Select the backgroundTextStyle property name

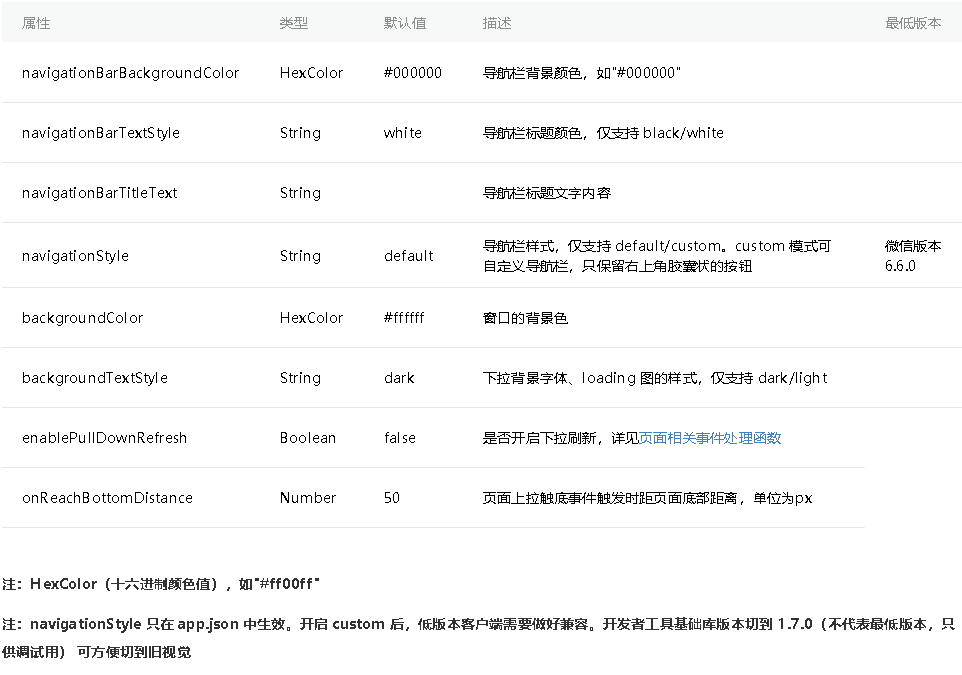tap(94, 378)
